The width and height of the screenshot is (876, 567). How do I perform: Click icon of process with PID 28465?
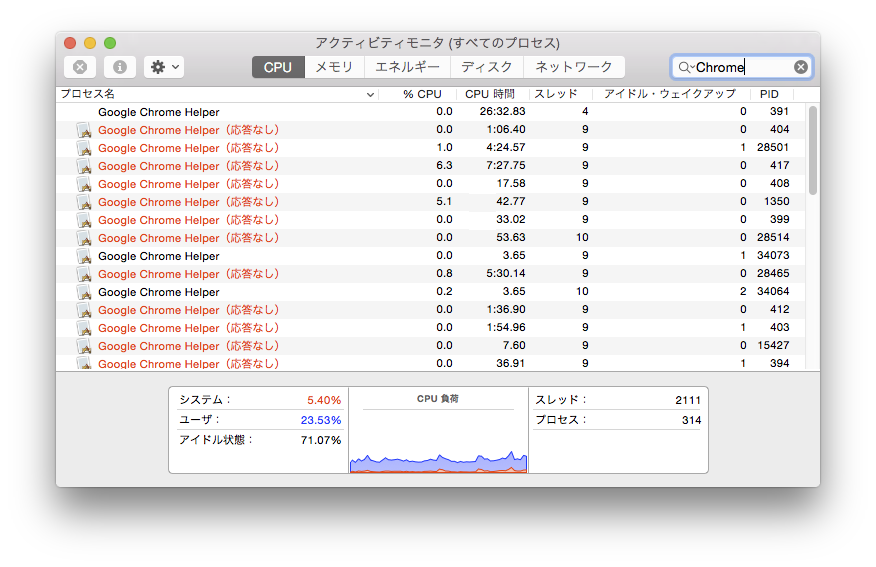pyautogui.click(x=84, y=274)
